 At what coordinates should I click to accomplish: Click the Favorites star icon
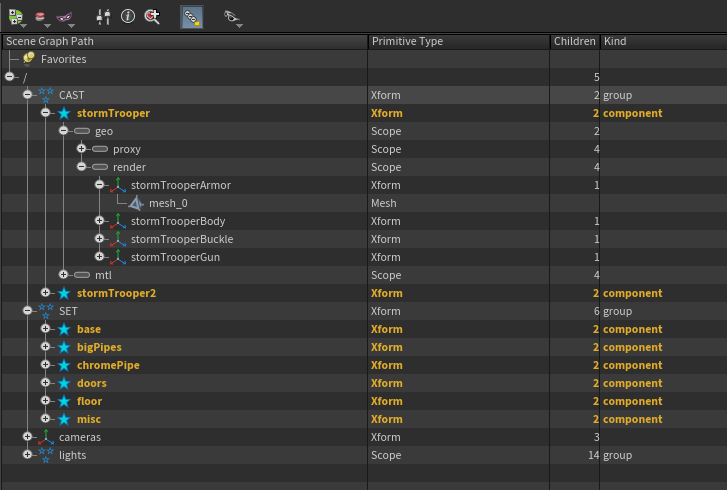[29, 58]
